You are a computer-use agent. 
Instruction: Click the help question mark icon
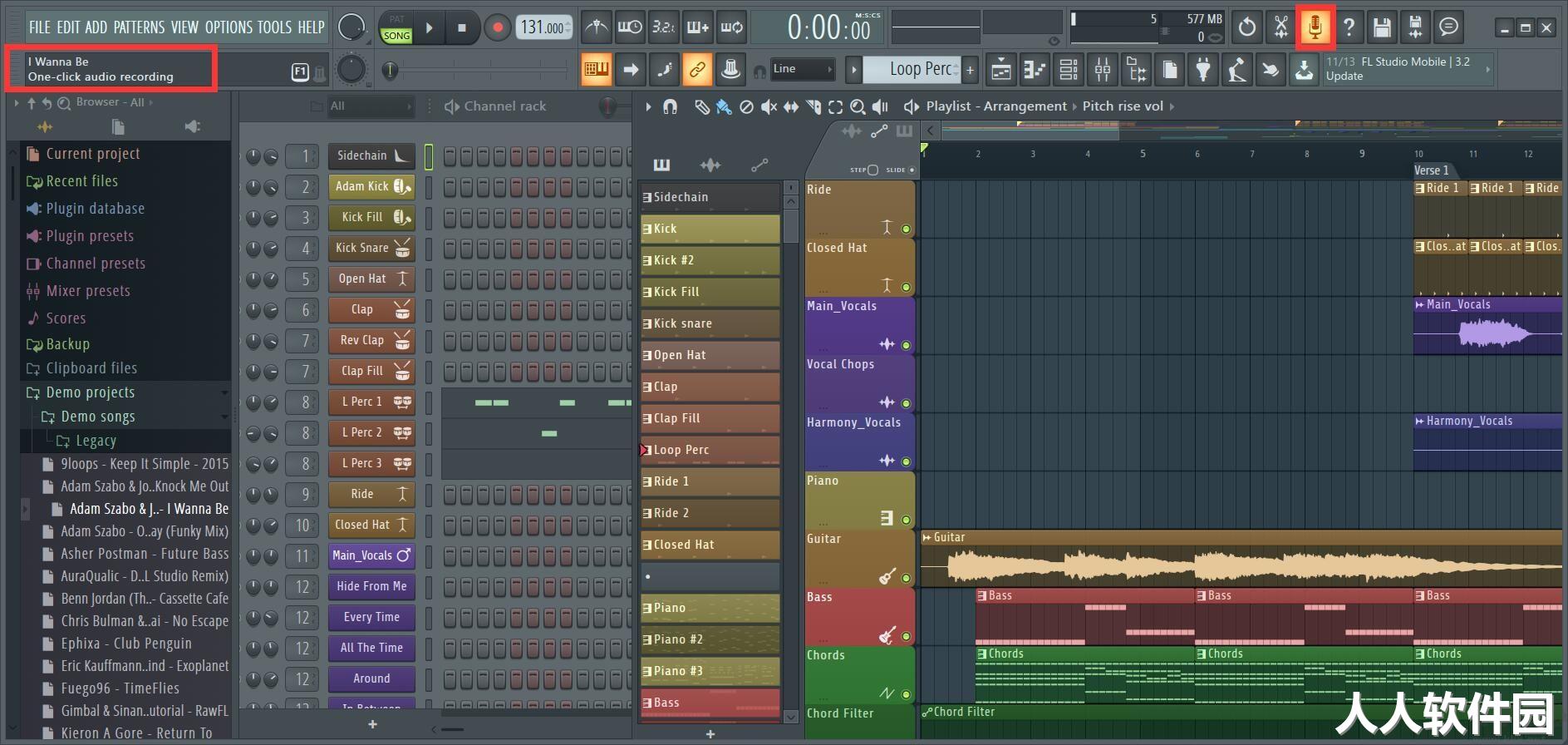(1349, 27)
